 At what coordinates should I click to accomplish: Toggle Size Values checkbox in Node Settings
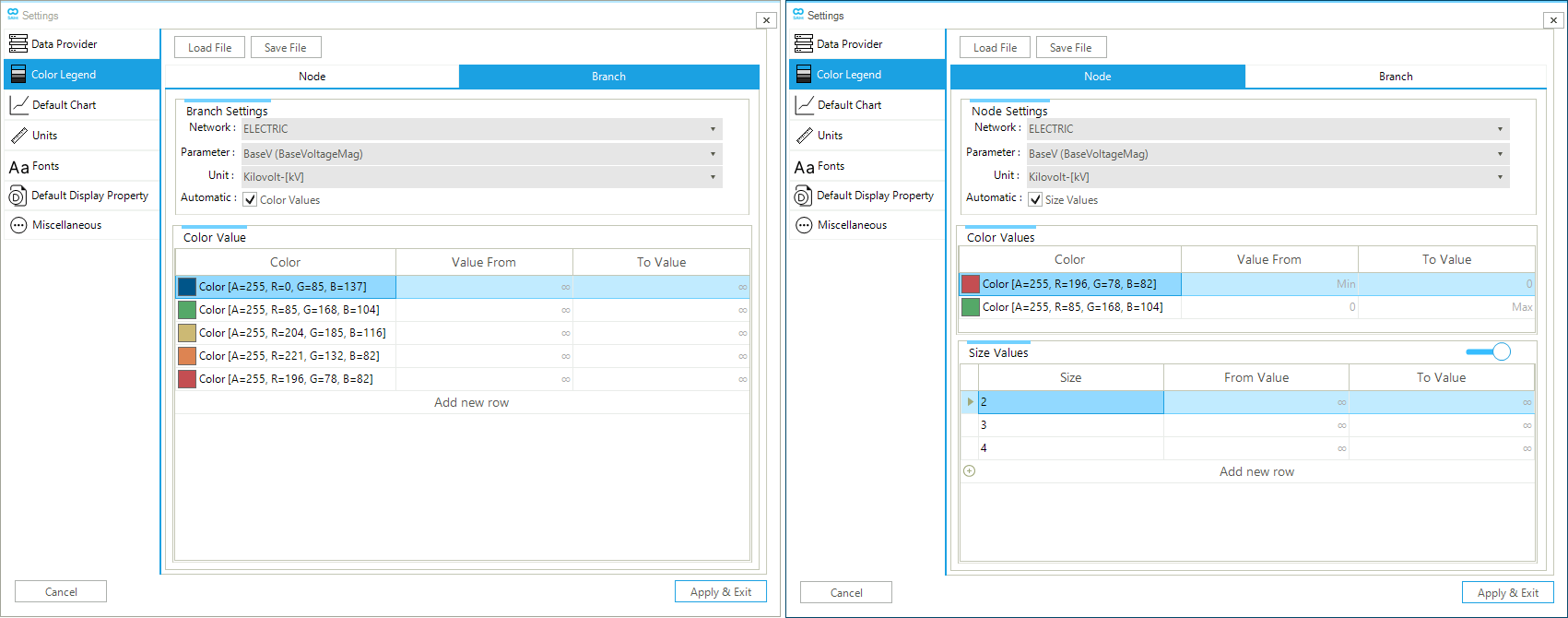(1035, 199)
